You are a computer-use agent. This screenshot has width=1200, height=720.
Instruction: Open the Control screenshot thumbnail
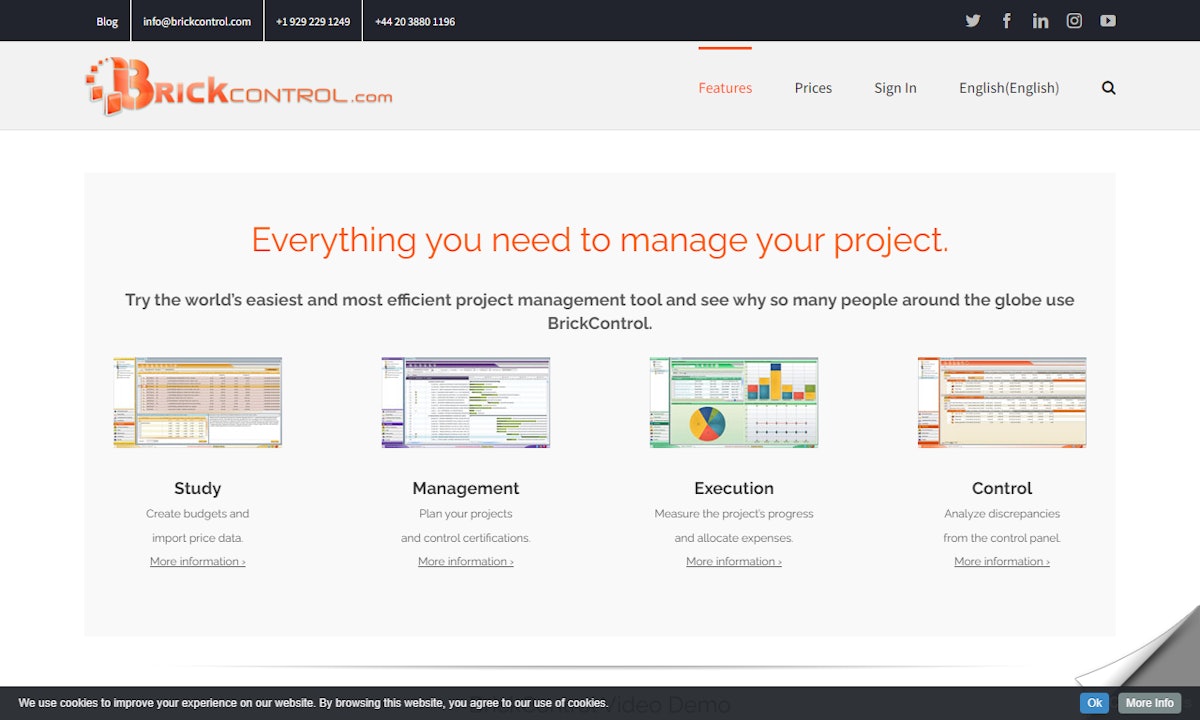[1002, 402]
